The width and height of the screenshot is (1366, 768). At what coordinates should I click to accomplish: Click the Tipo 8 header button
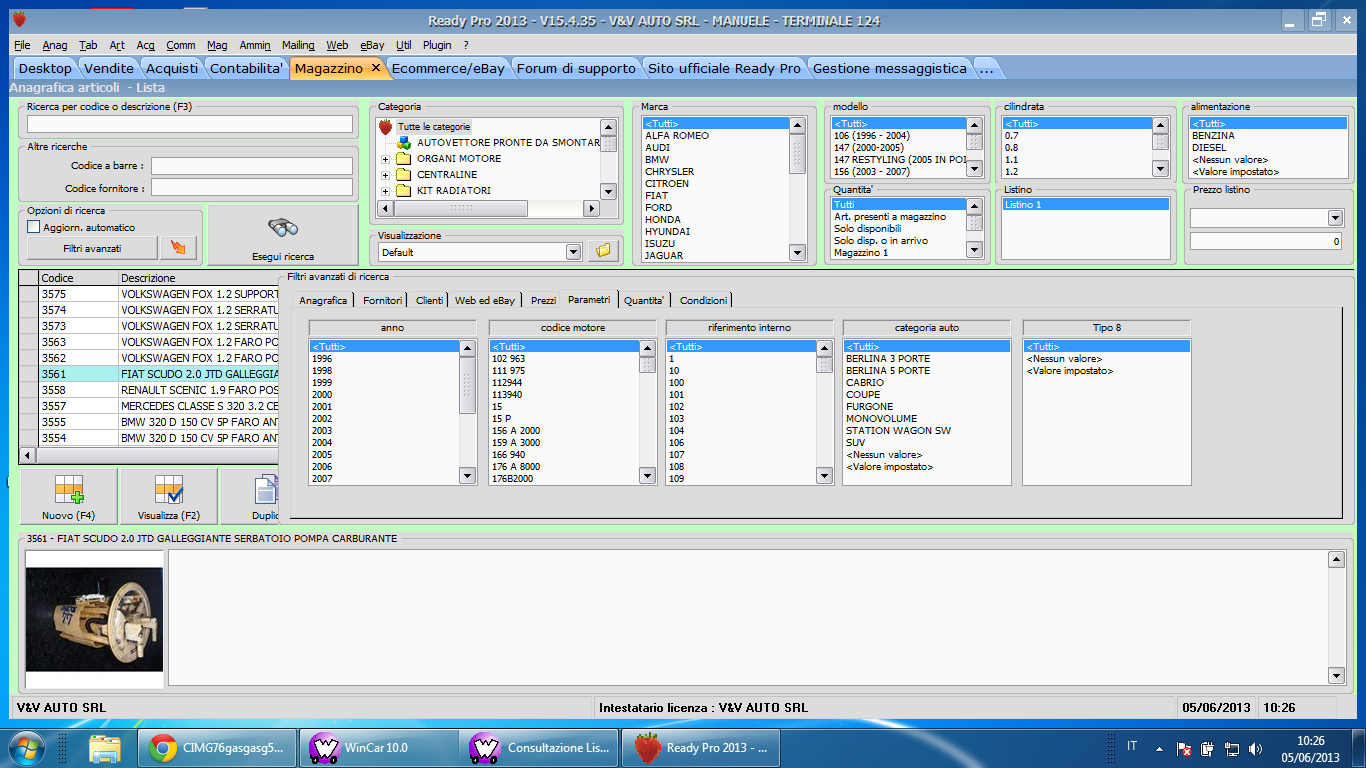point(1107,328)
